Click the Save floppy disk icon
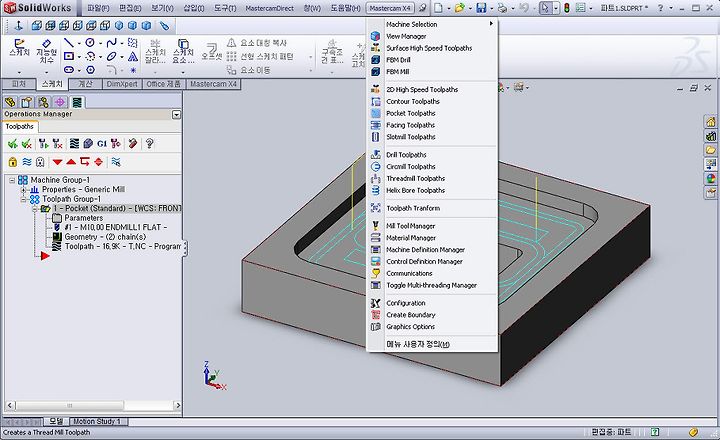This screenshot has width=720, height=440. [x=481, y=8]
